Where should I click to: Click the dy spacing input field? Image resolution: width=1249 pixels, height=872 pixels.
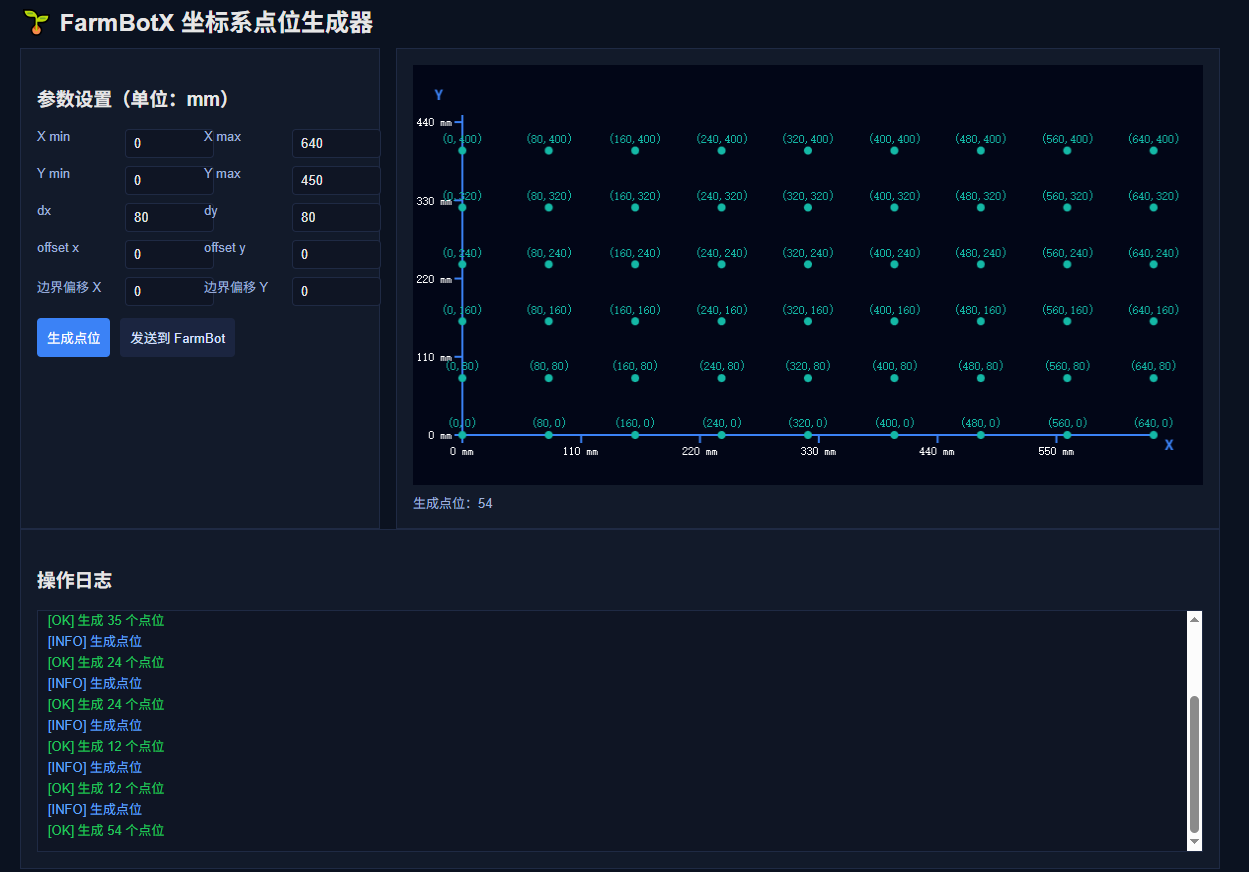coord(335,217)
